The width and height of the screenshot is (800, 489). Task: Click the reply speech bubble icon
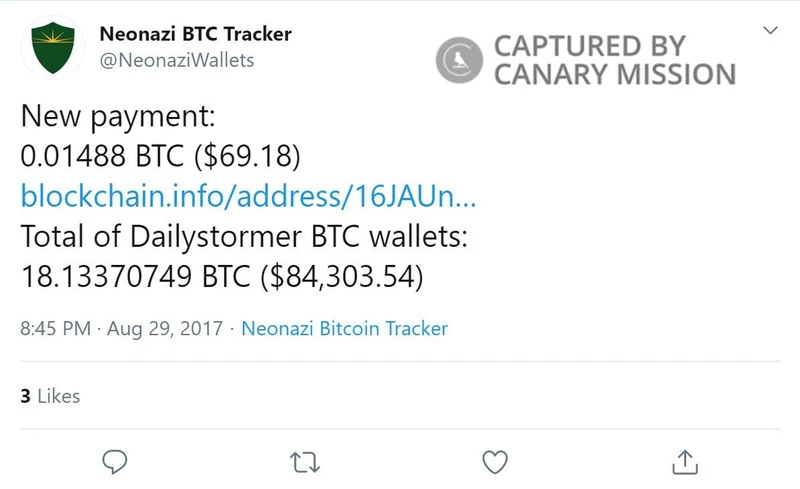click(115, 461)
